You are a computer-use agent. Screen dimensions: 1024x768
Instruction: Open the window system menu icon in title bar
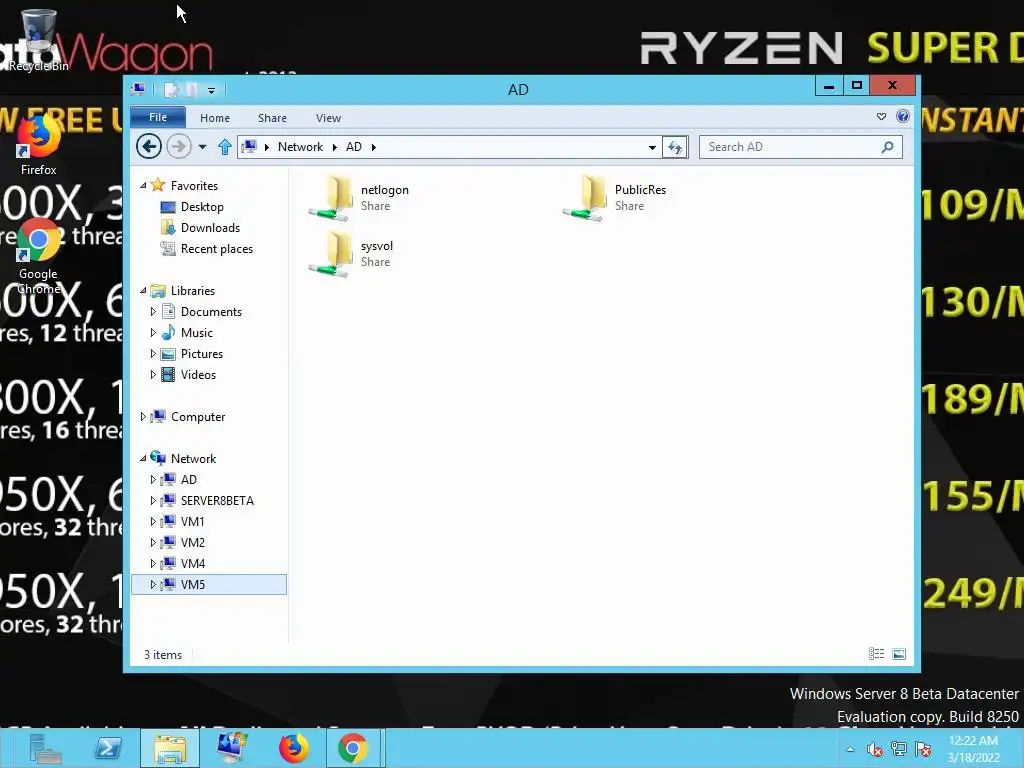click(138, 89)
